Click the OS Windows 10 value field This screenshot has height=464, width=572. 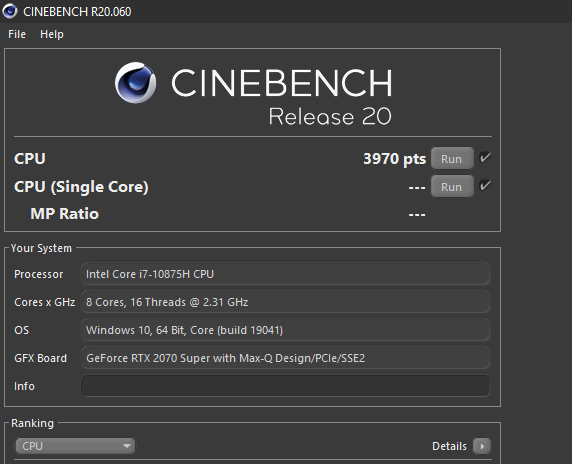pos(285,330)
